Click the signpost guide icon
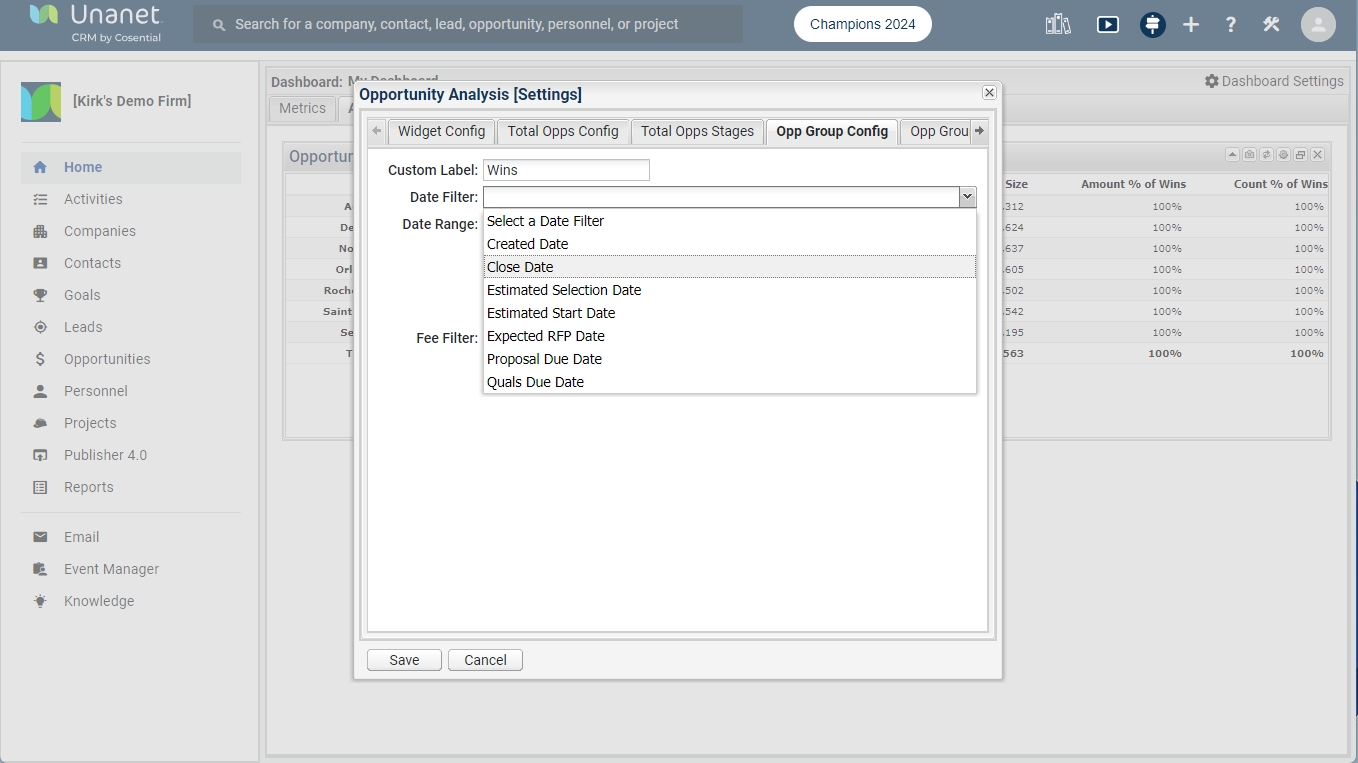Image resolution: width=1358 pixels, height=763 pixels. 1152,25
